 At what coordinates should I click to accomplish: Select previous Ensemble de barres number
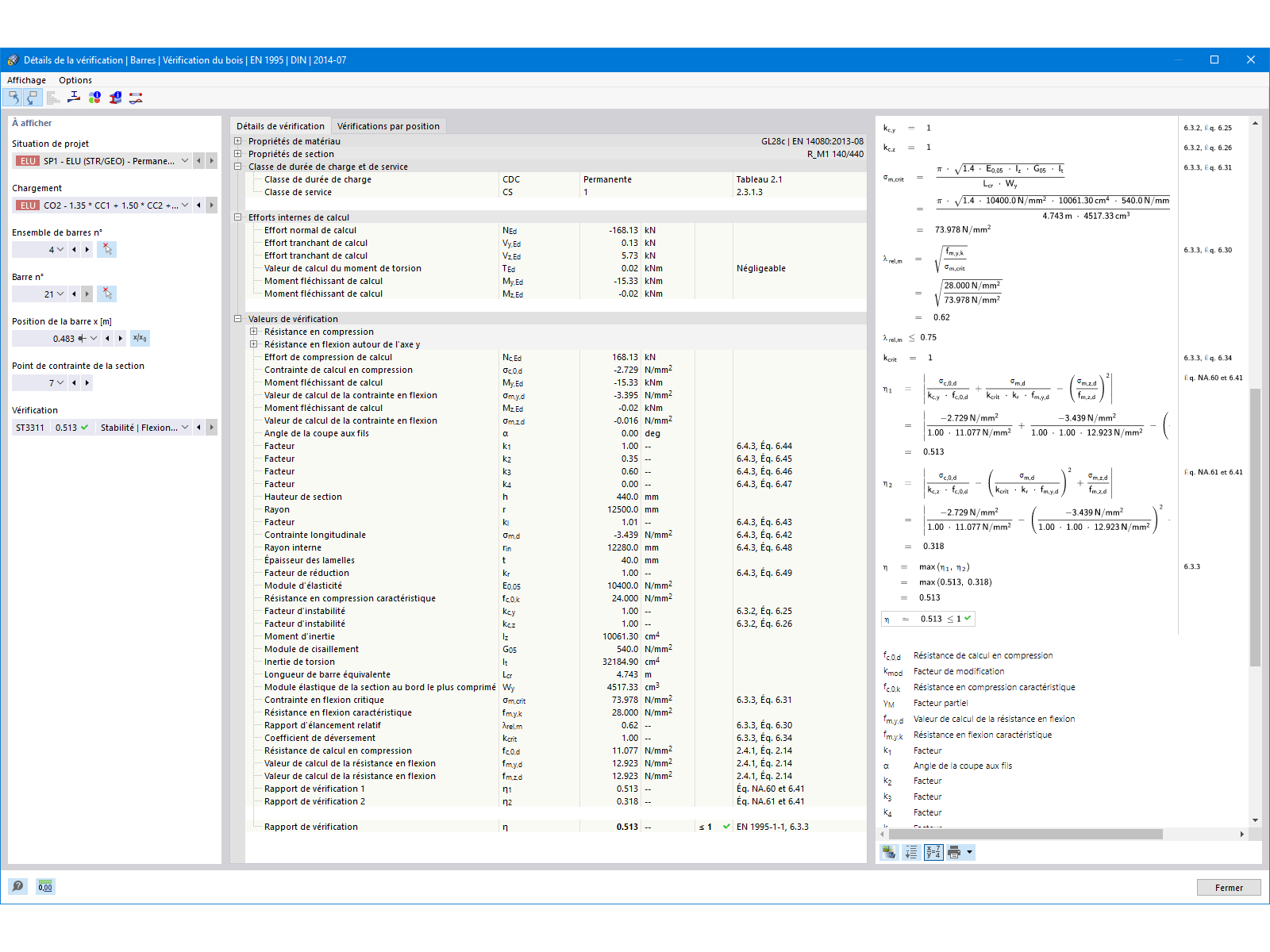point(75,249)
